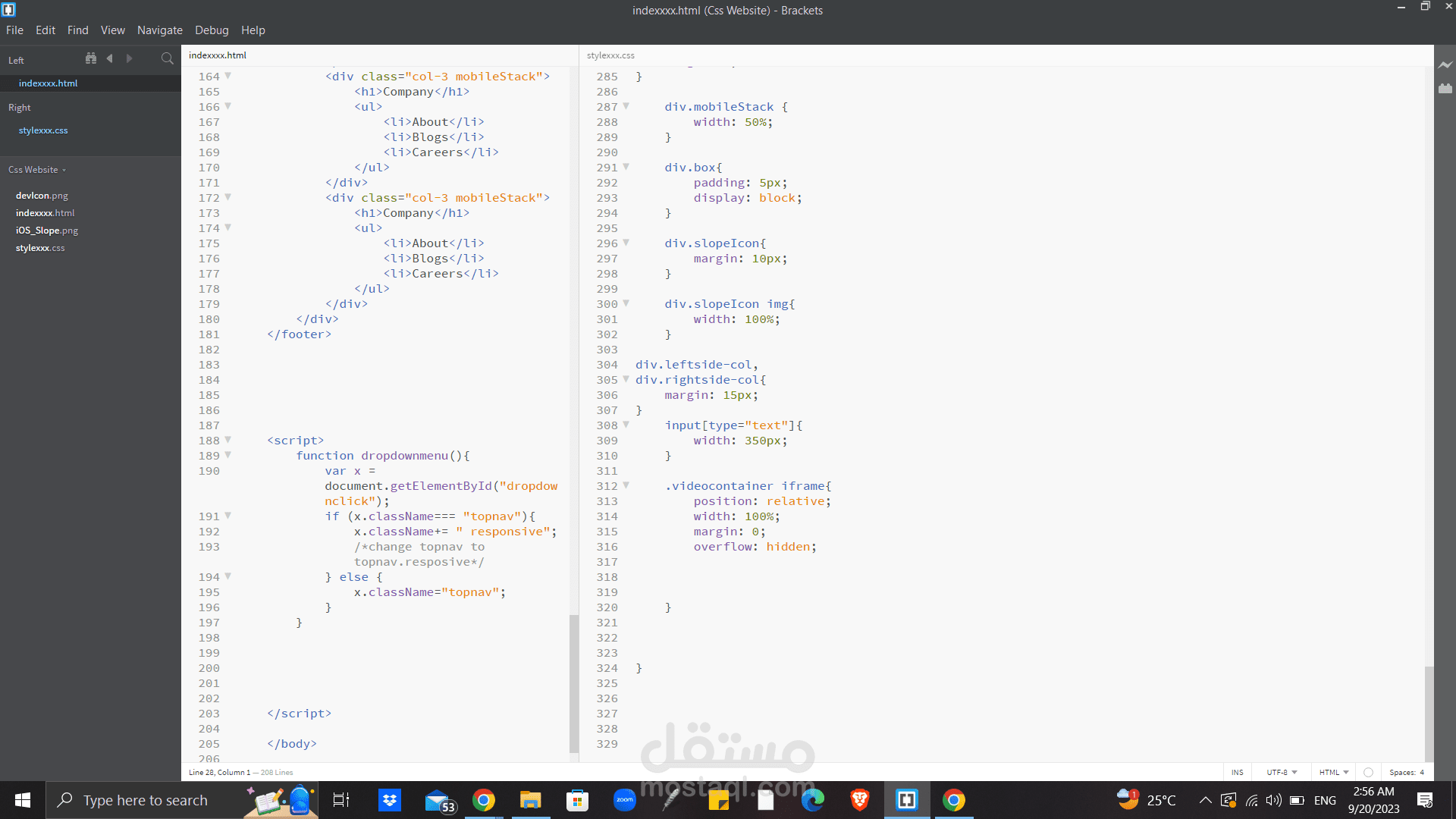The height and width of the screenshot is (819, 1456).
Task: Open the UTF-8 encoding dropdown
Action: [1282, 772]
